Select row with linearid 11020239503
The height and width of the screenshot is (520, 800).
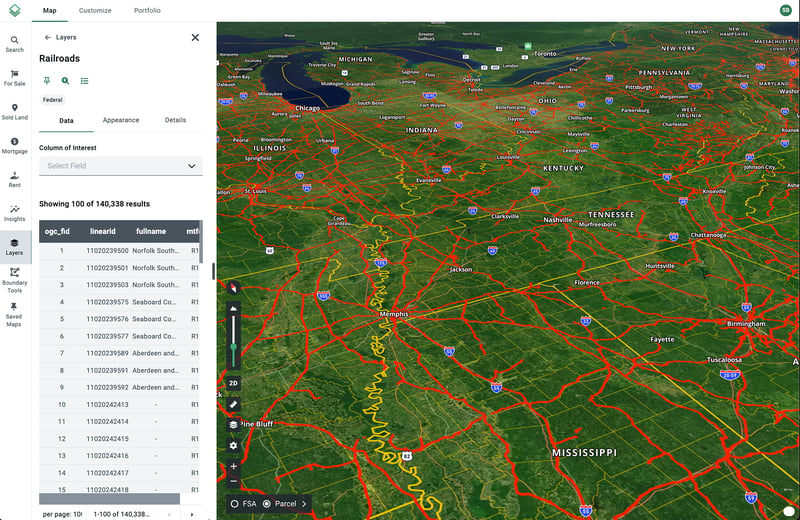[x=119, y=285]
